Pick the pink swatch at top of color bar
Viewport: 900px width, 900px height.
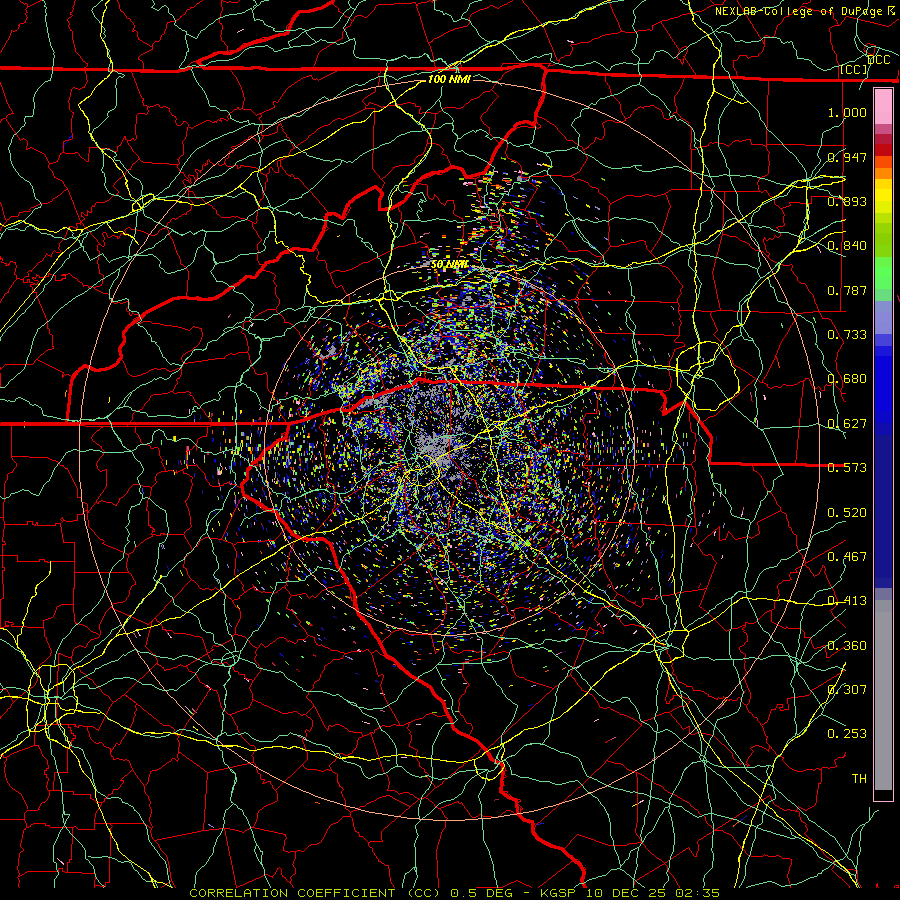point(883,107)
